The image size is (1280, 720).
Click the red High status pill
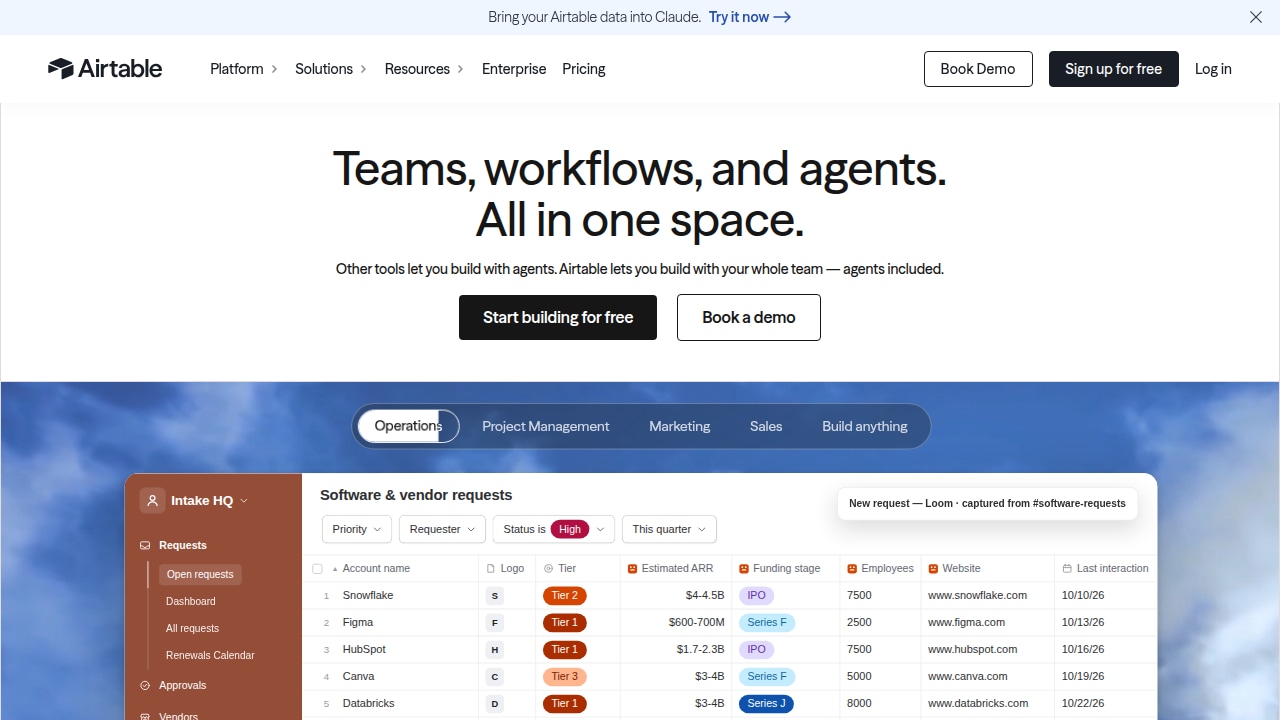point(570,529)
